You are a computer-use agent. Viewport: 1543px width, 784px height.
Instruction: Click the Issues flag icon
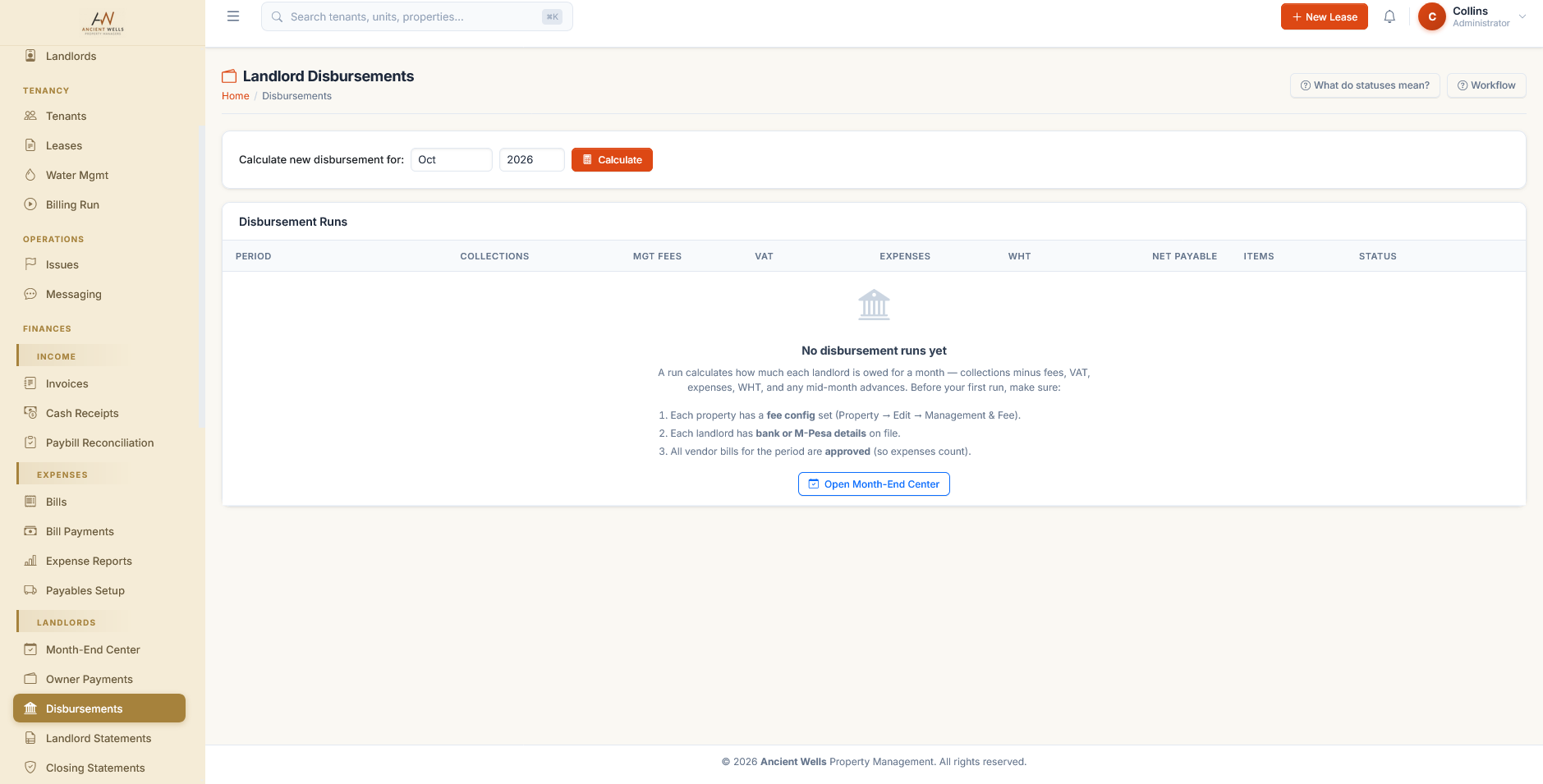pyautogui.click(x=30, y=264)
